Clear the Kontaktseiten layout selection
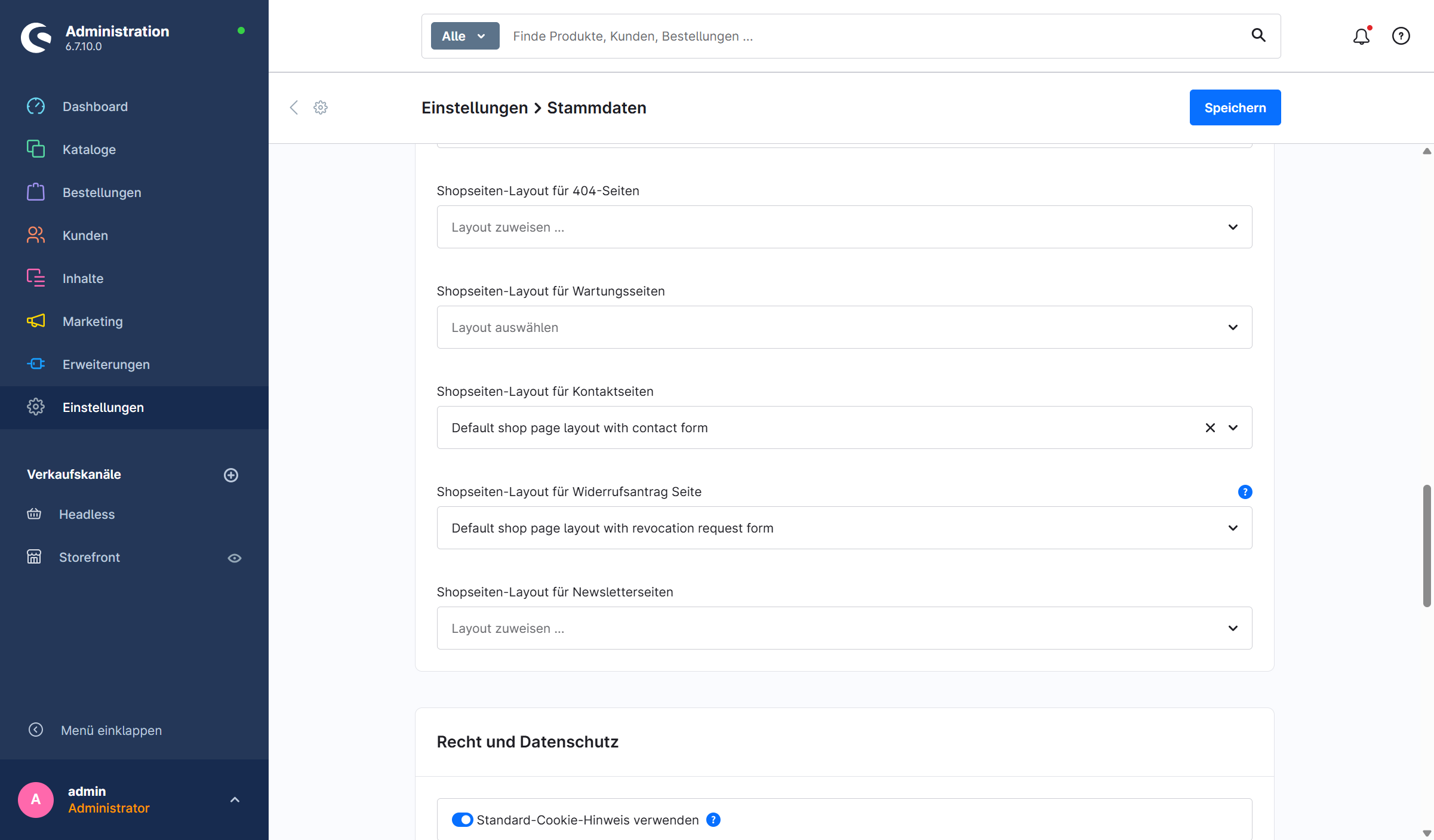 [x=1210, y=428]
